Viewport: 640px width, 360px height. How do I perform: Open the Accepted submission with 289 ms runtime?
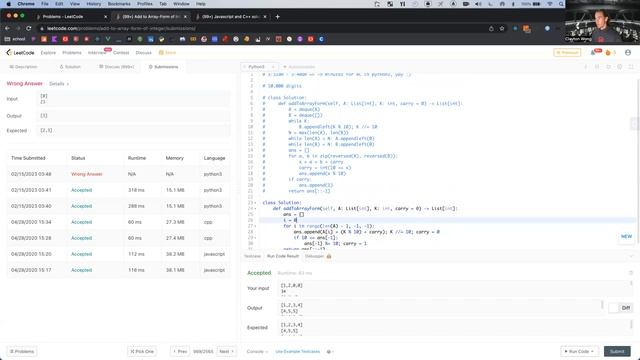[x=81, y=206]
